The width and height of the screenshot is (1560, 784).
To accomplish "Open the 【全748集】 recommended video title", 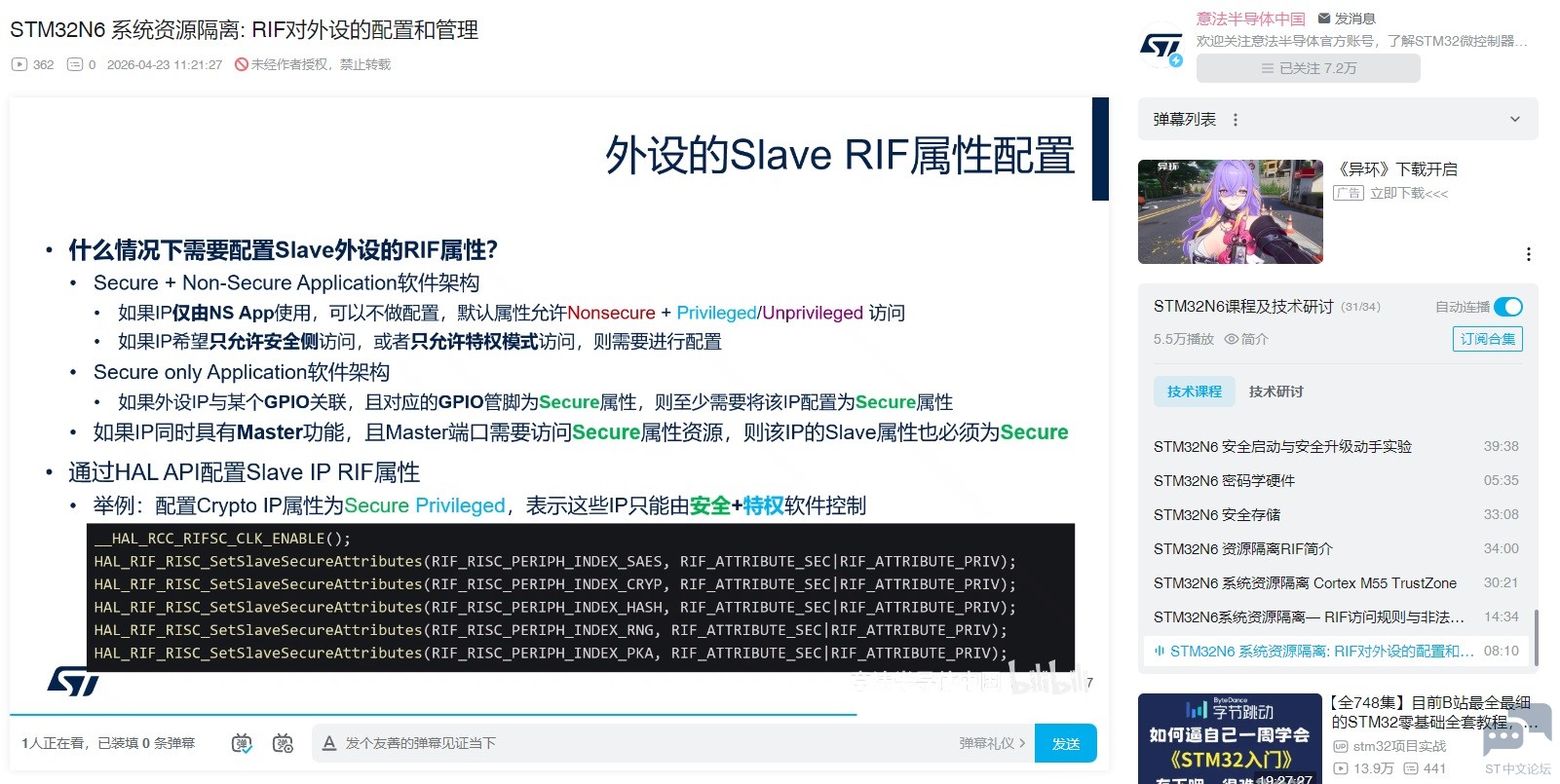I will tap(1435, 712).
